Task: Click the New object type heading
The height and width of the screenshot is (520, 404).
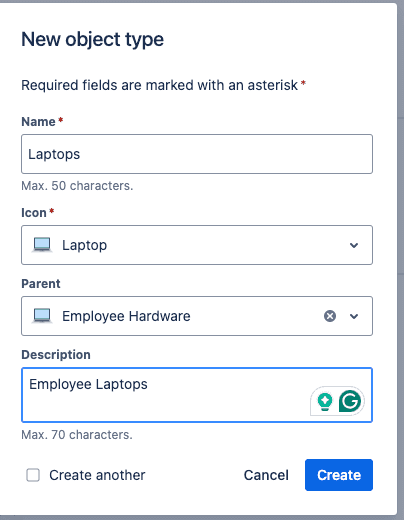Action: (93, 39)
